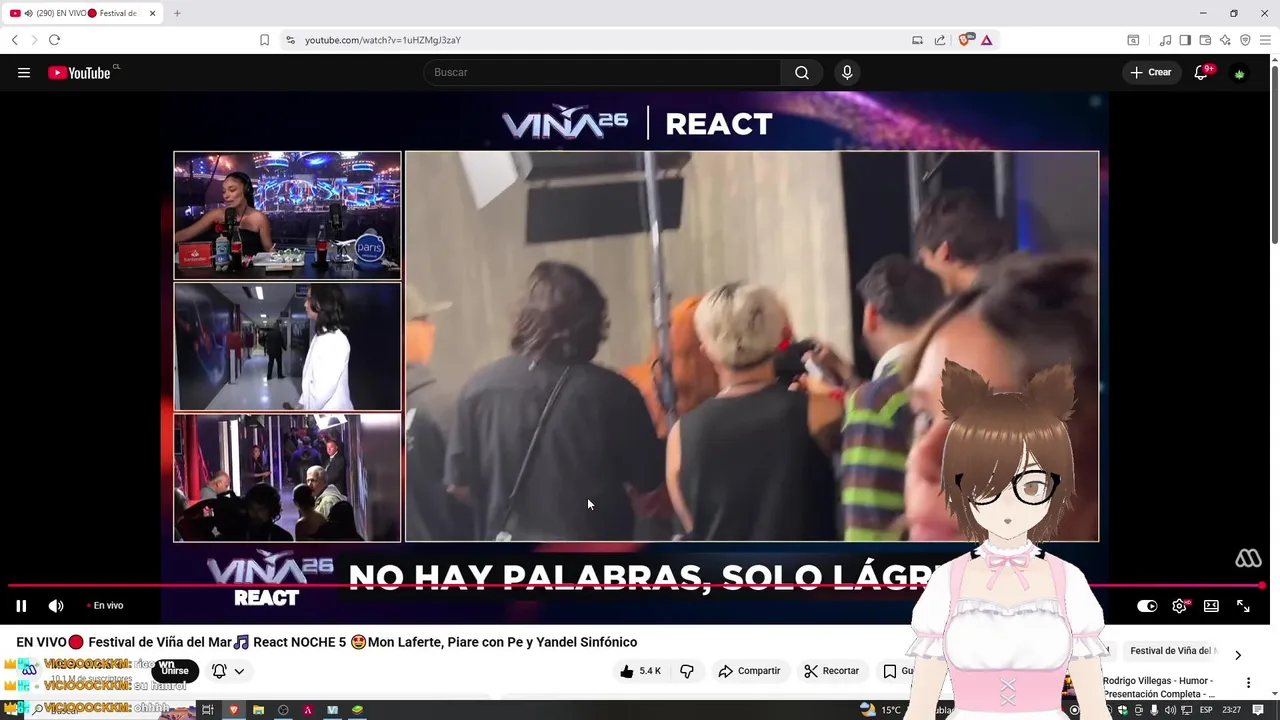Open Windows notification center icon
This screenshot has width=1280, height=720.
[1258, 710]
